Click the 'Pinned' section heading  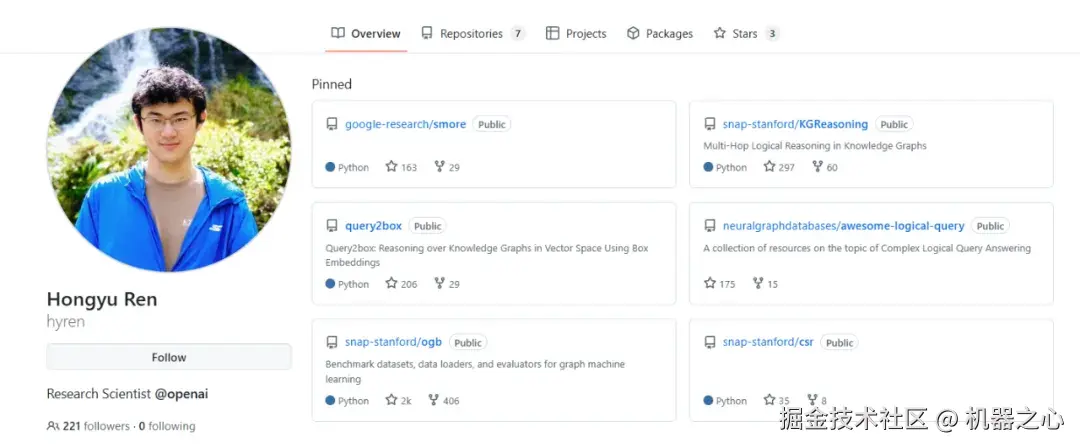332,84
